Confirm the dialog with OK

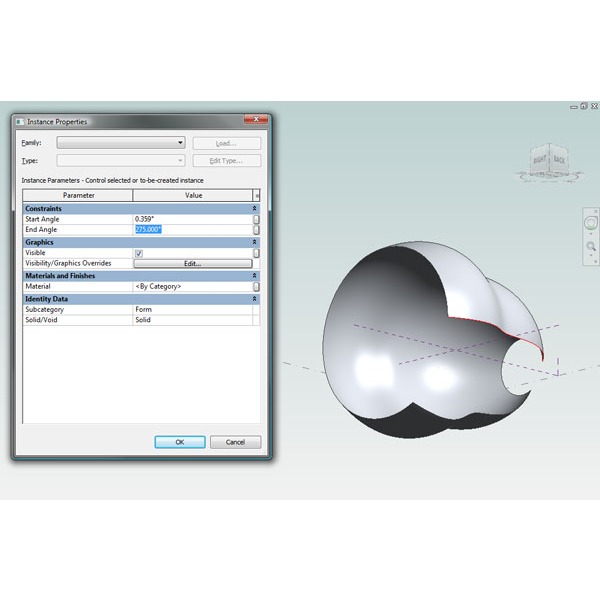click(180, 442)
